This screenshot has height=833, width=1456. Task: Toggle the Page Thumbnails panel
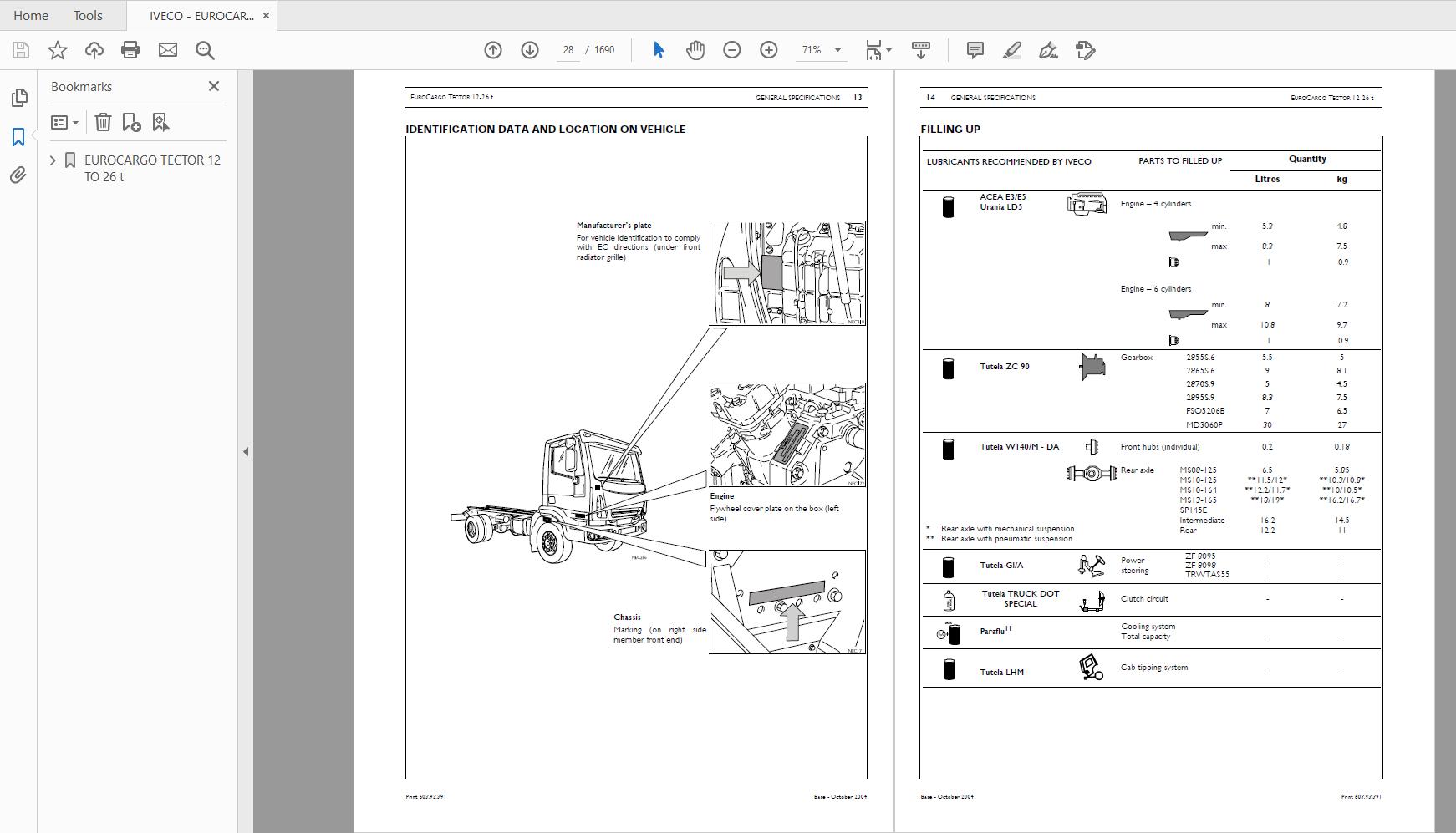pyautogui.click(x=18, y=98)
